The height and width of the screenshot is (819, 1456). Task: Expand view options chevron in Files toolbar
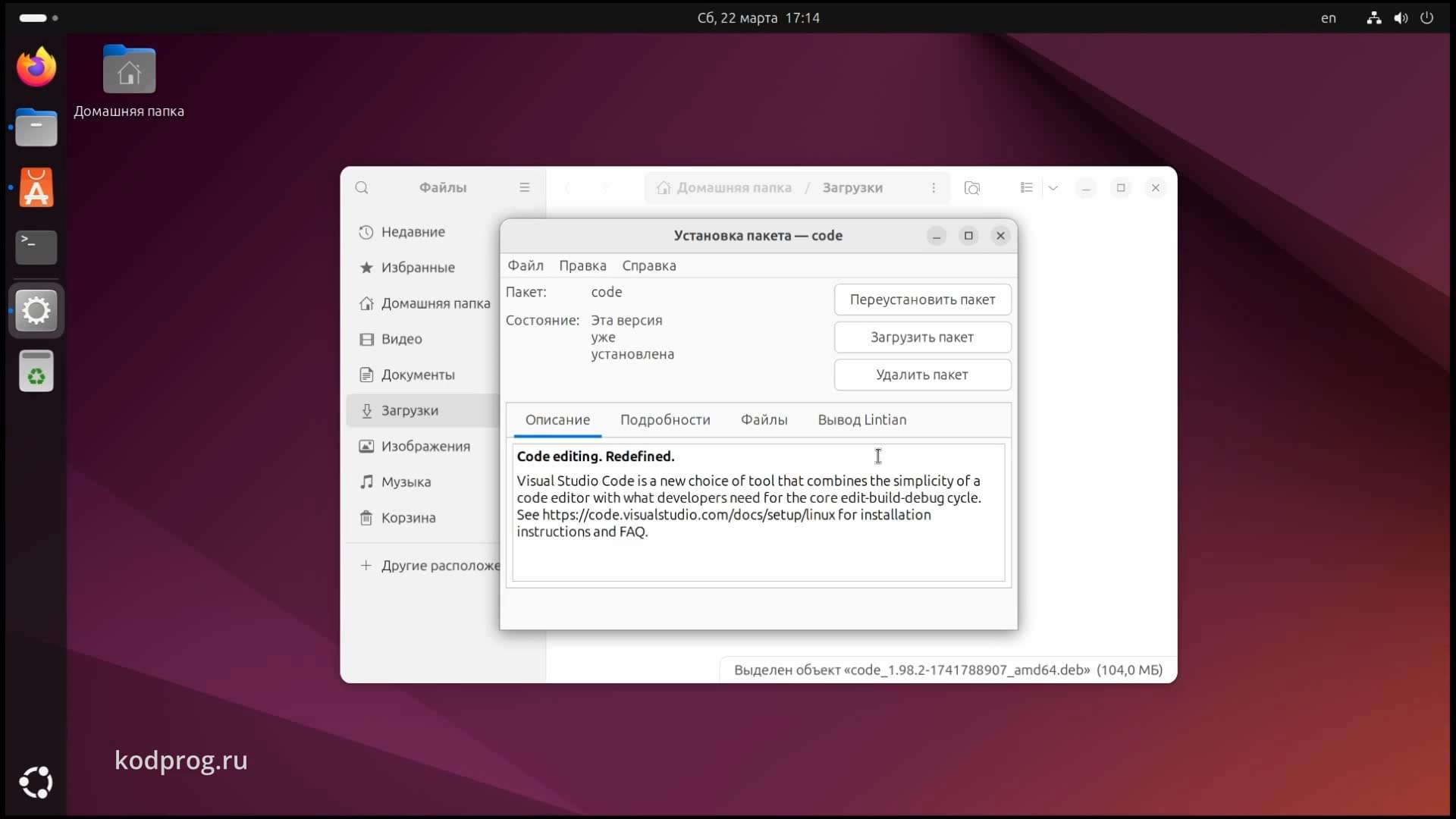click(x=1053, y=187)
